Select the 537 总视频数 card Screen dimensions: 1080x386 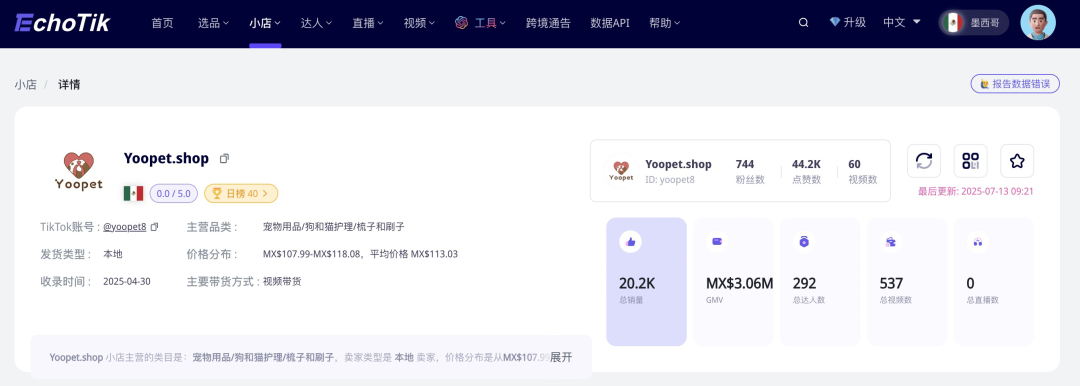point(907,281)
